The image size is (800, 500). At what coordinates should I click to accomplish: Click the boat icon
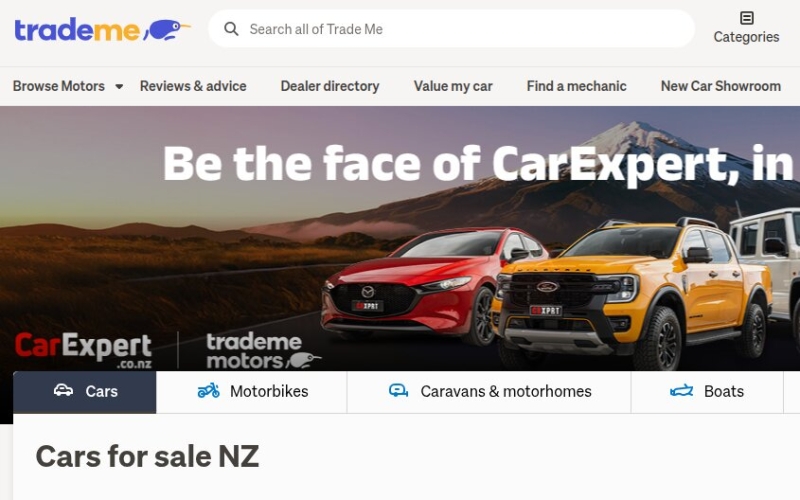click(x=681, y=391)
